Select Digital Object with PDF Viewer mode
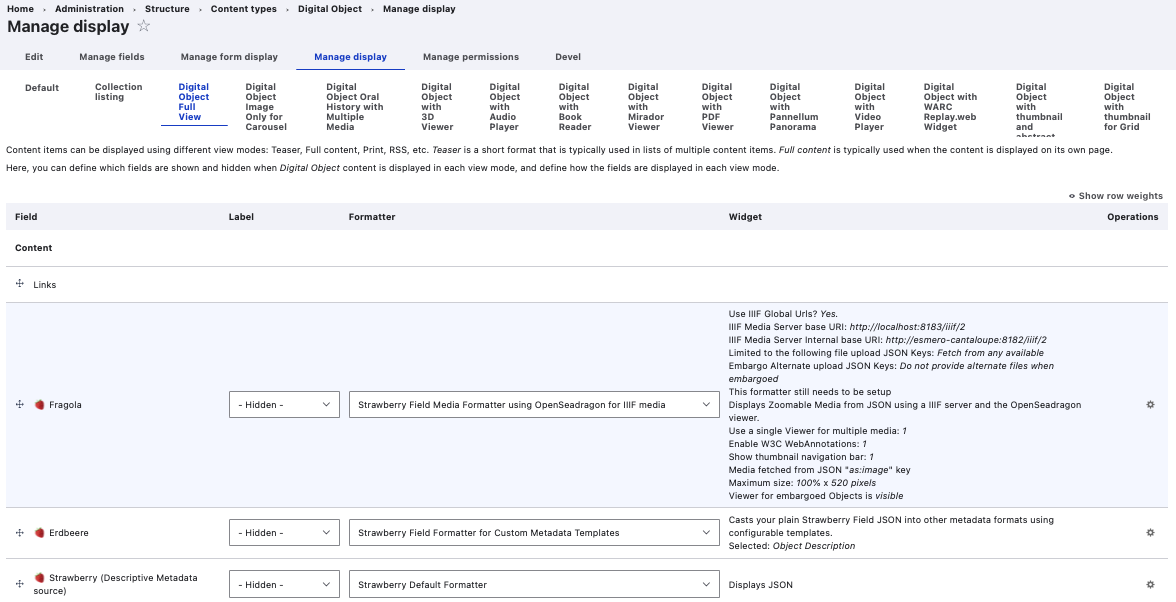The height and width of the screenshot is (602, 1176). coord(717,107)
